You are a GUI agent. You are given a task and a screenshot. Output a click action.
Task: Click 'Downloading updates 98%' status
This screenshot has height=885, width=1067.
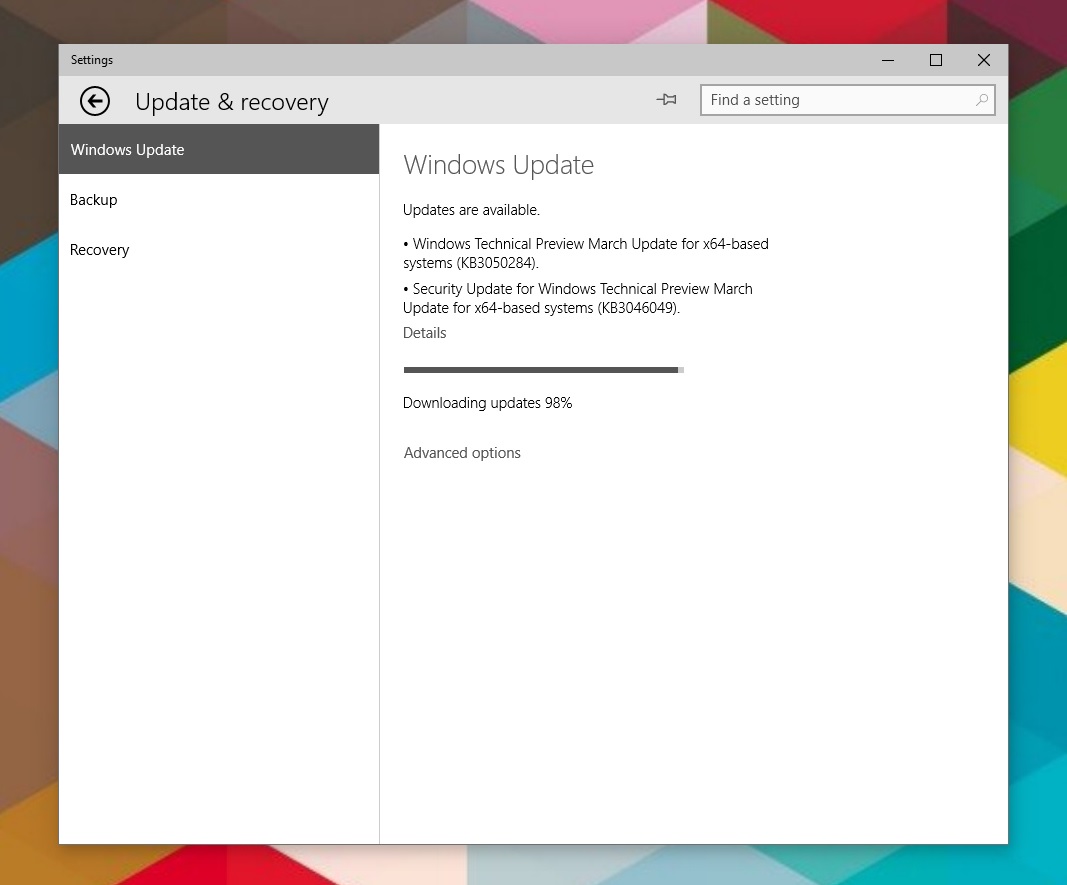click(x=487, y=403)
